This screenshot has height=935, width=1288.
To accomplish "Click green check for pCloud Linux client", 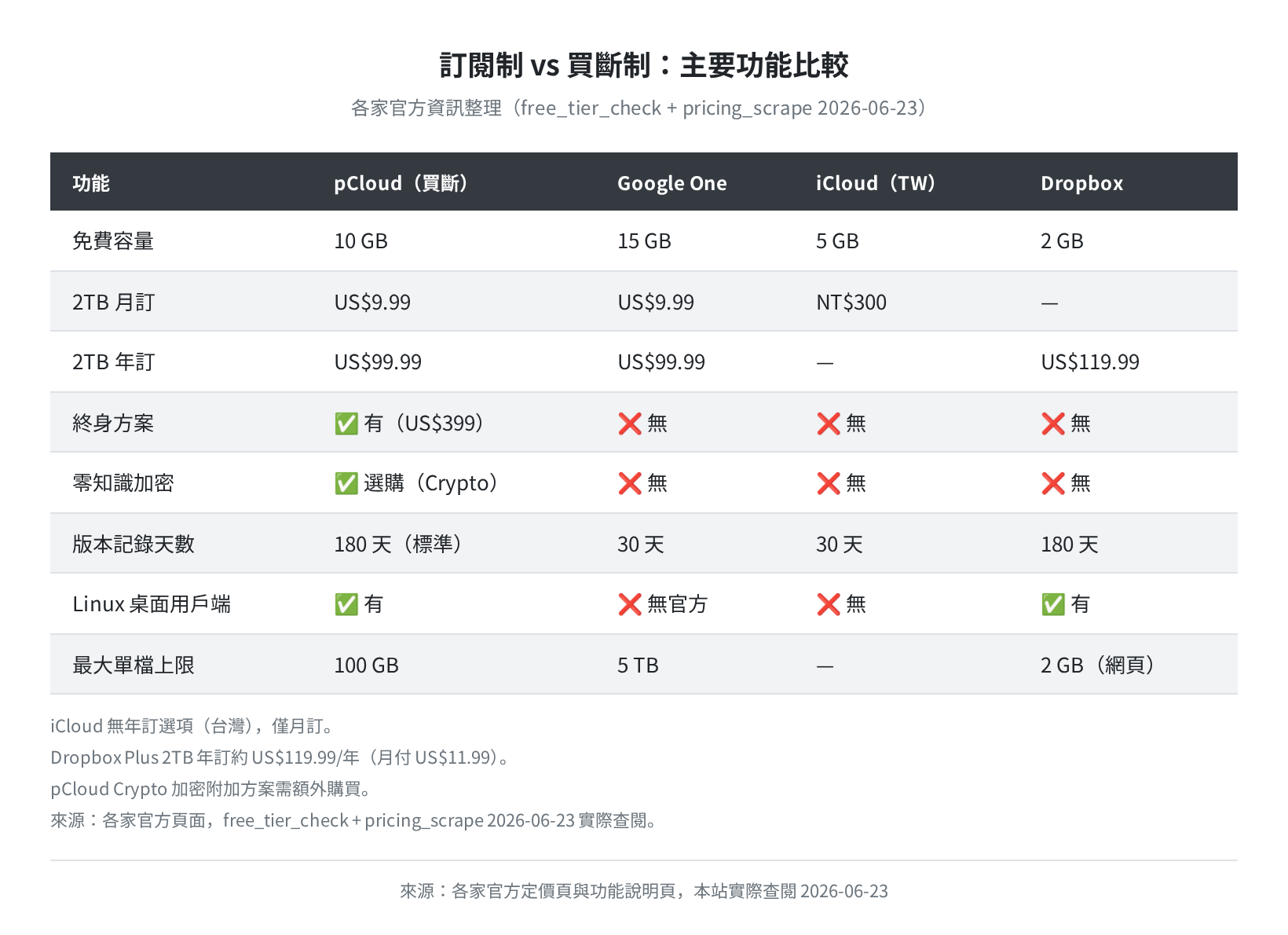I will 346,604.
